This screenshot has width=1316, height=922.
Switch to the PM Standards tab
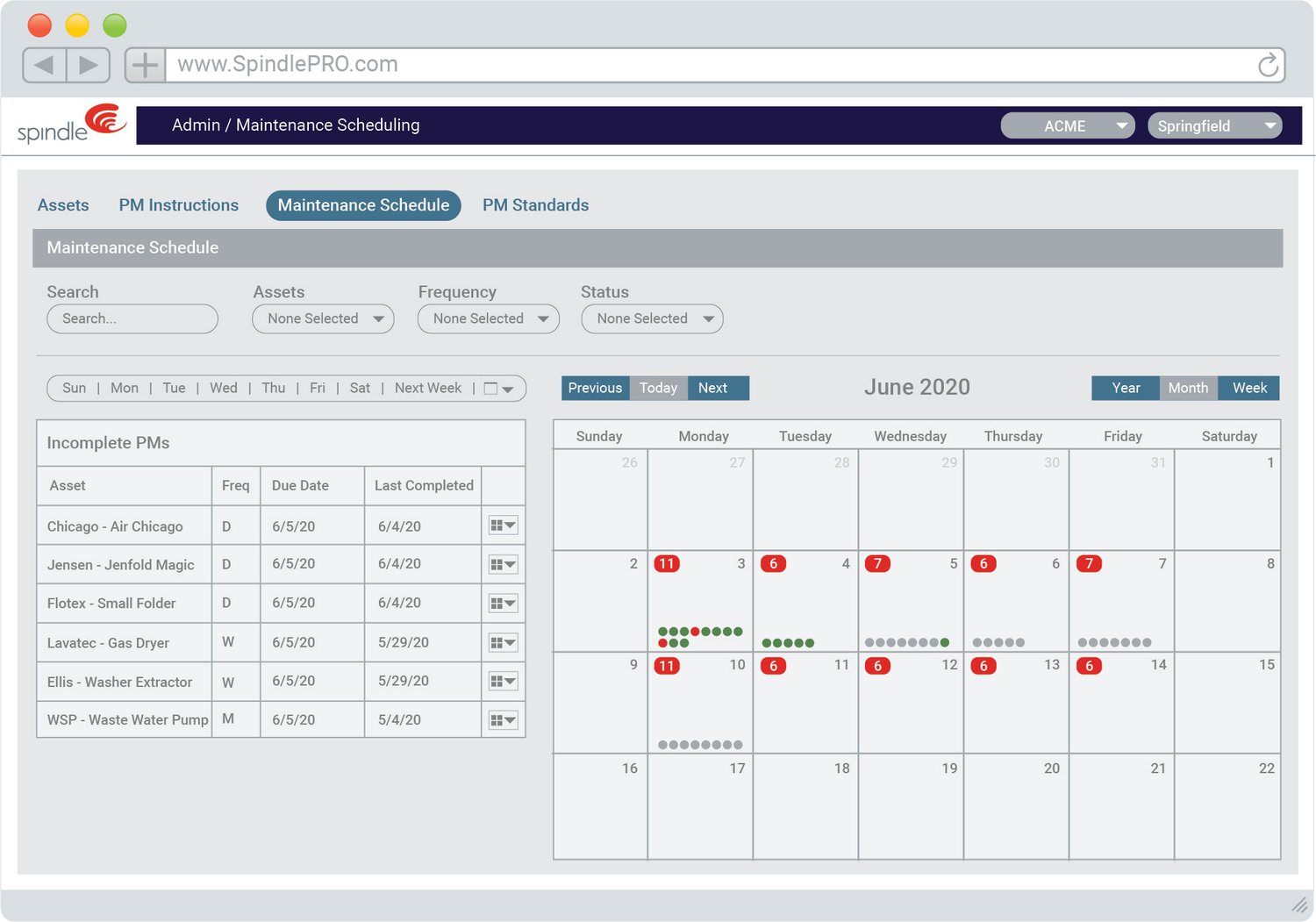point(535,205)
